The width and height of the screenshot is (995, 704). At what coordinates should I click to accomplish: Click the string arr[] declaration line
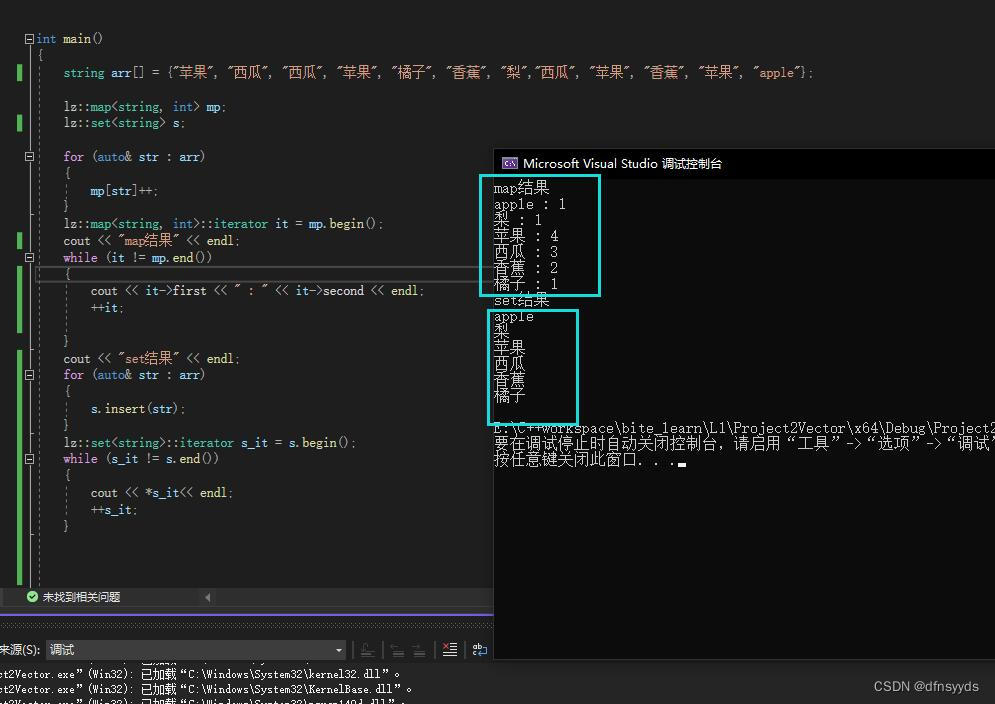tap(438, 72)
